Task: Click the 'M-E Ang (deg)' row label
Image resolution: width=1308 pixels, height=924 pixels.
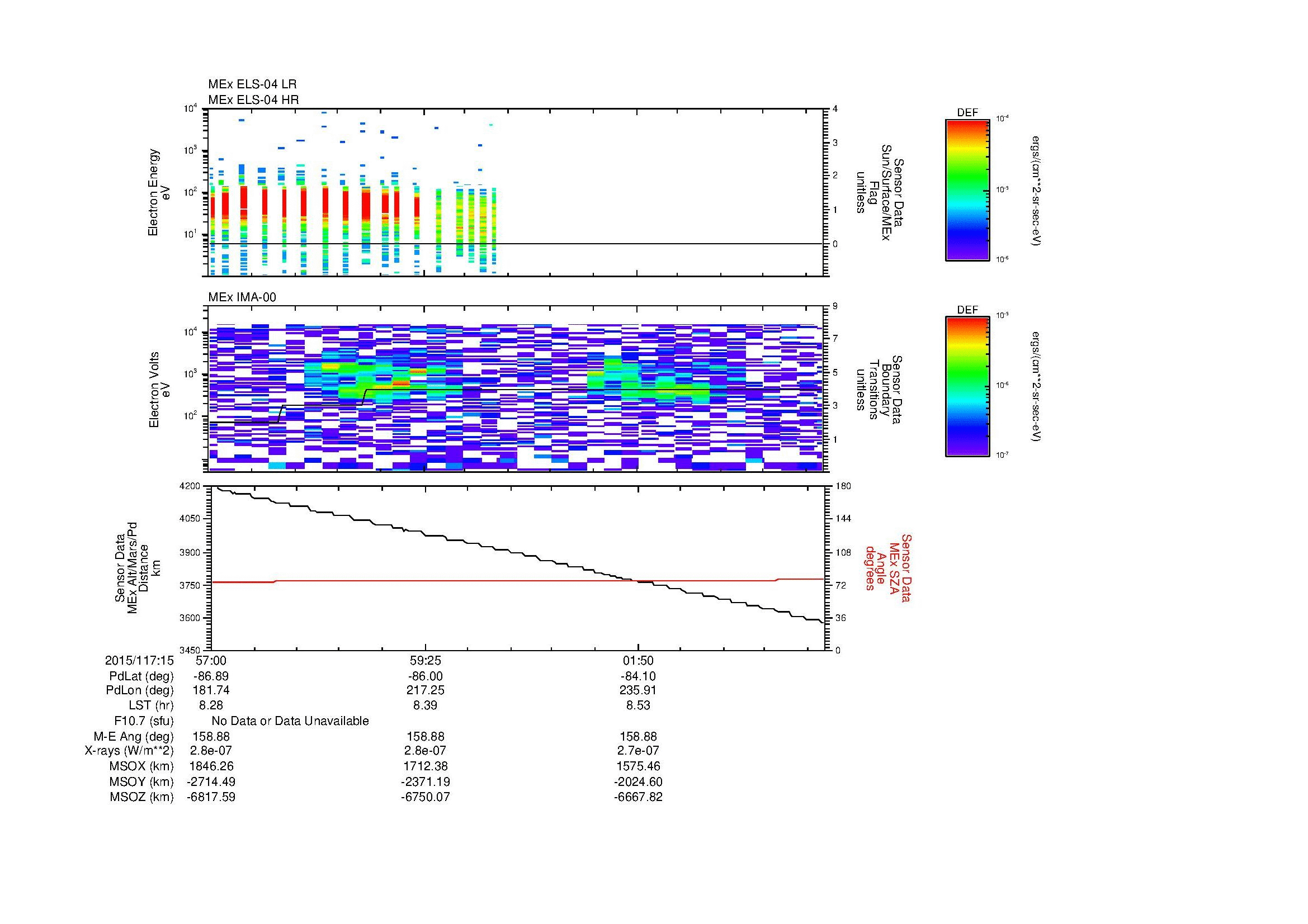Action: pos(133,737)
